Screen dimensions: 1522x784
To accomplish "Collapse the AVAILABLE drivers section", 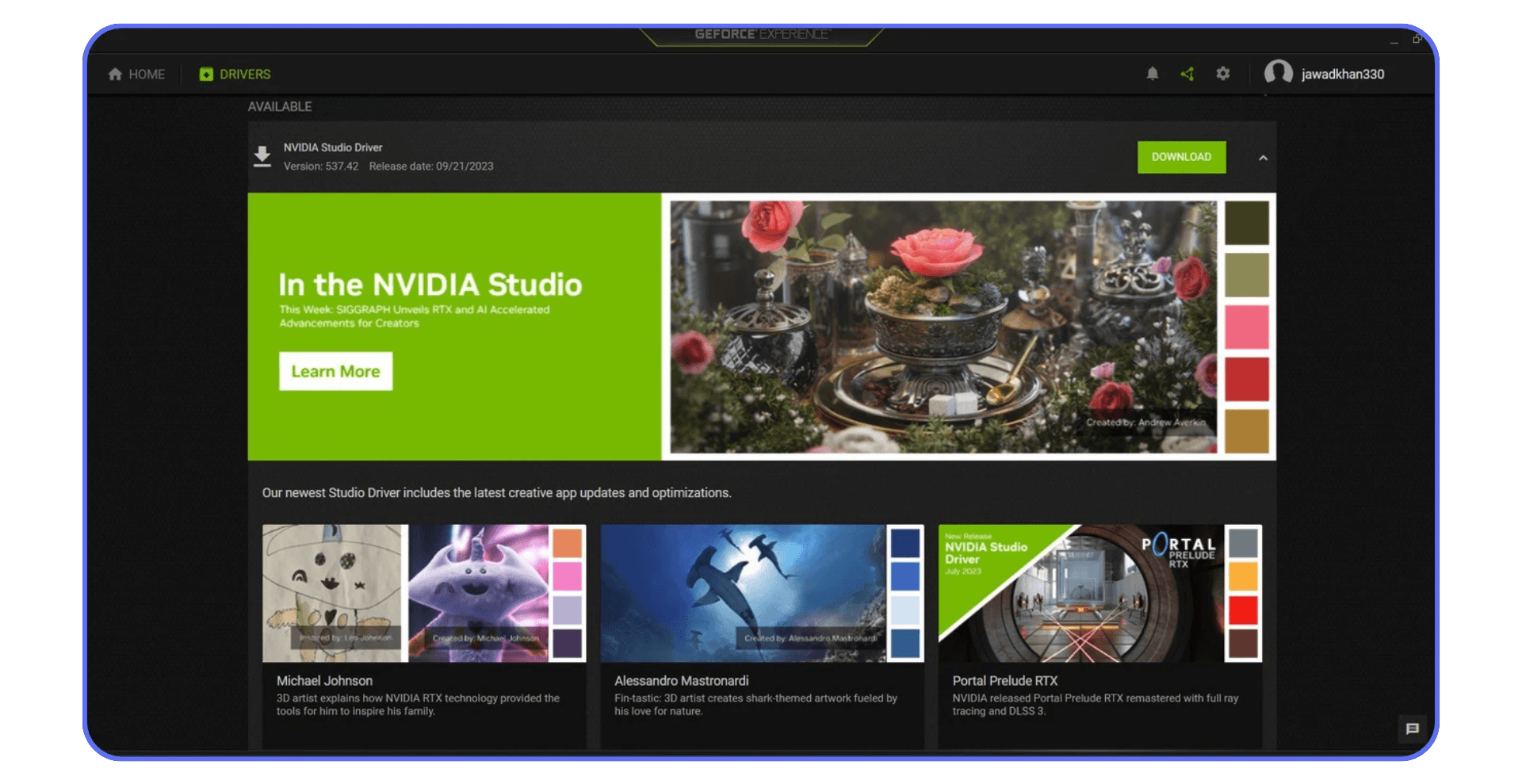I will click(x=279, y=105).
